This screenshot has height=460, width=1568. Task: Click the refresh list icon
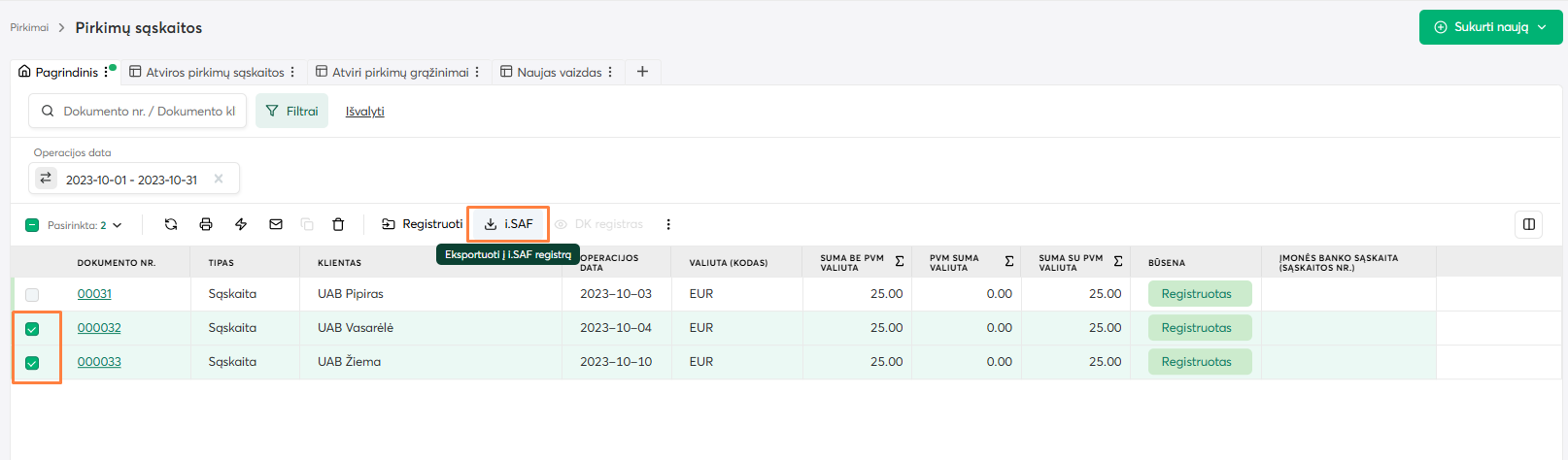[171, 224]
